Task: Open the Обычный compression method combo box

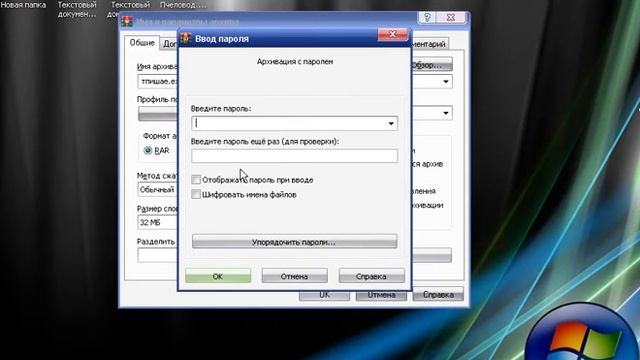Action: point(158,190)
